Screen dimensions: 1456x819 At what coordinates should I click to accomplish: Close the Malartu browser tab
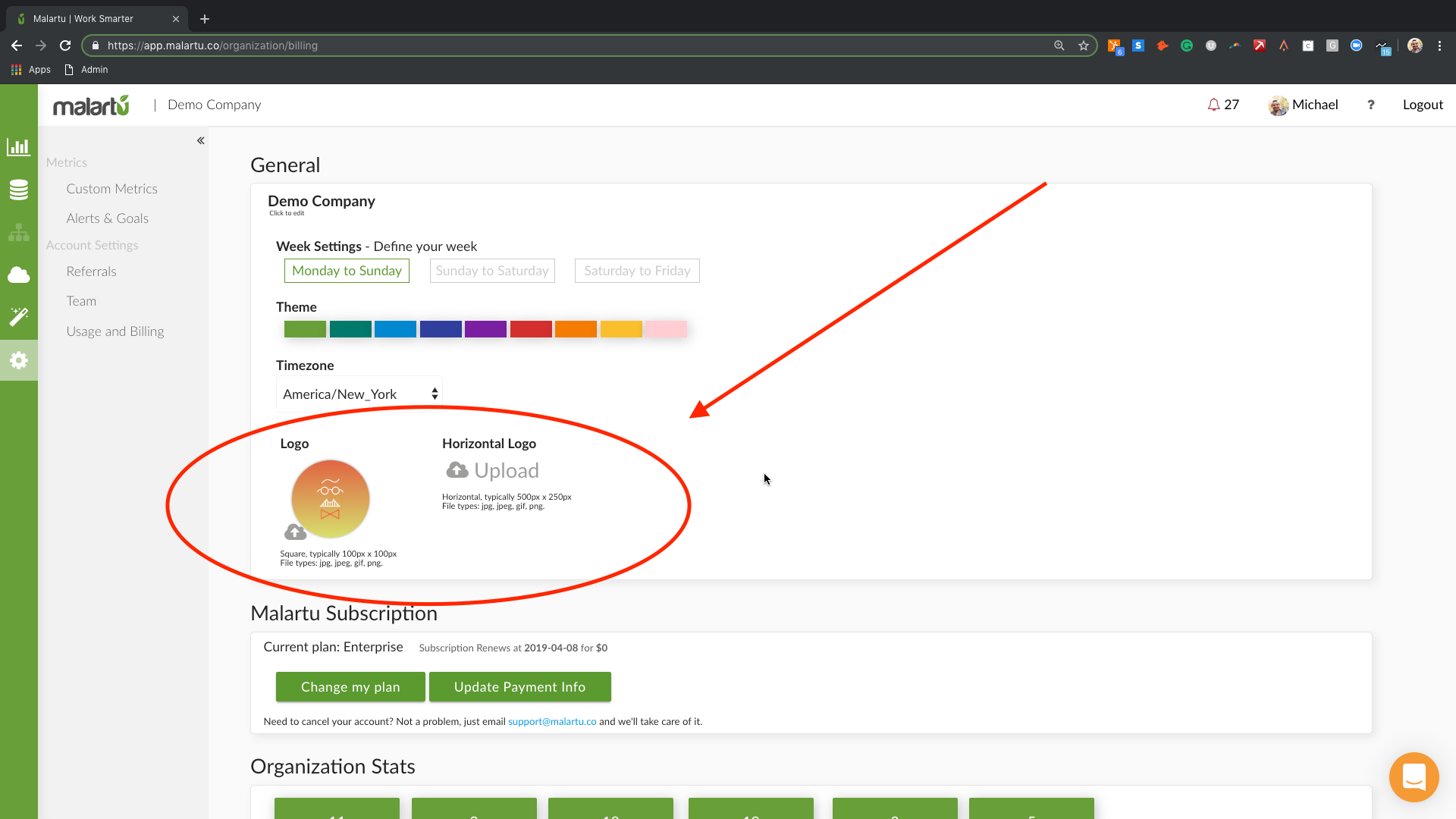click(x=176, y=19)
